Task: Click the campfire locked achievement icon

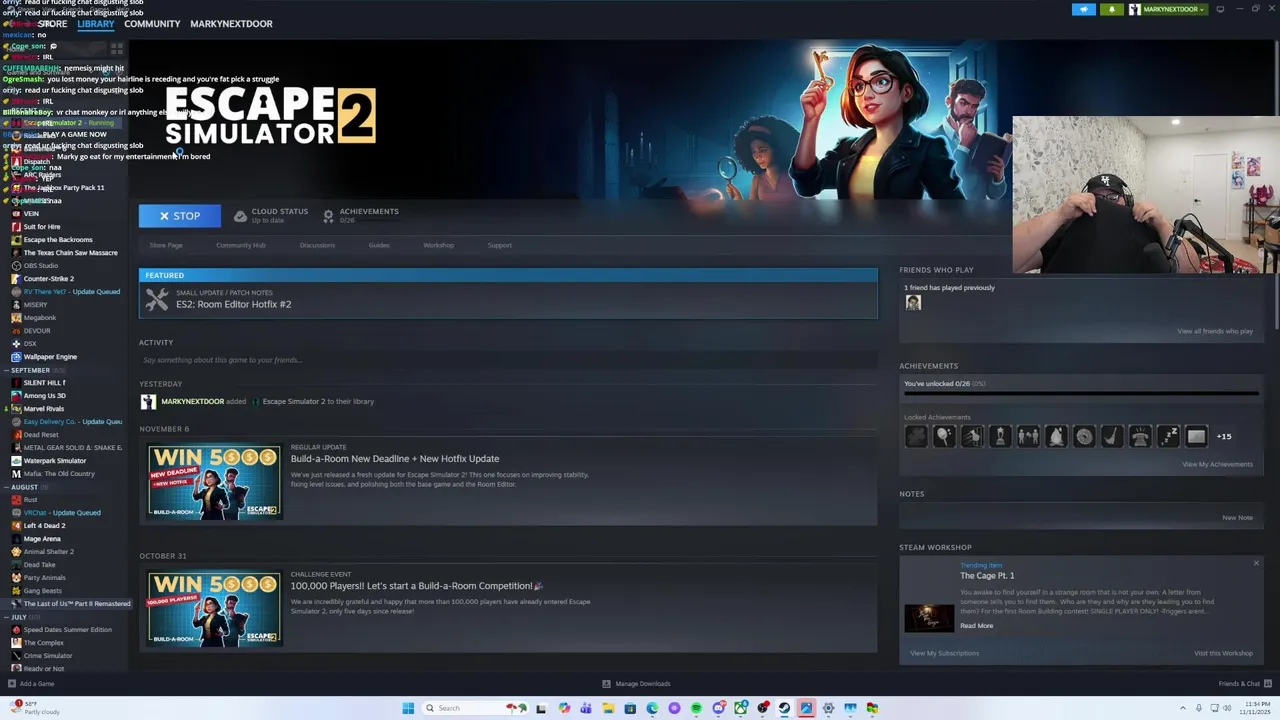Action: click(1056, 436)
